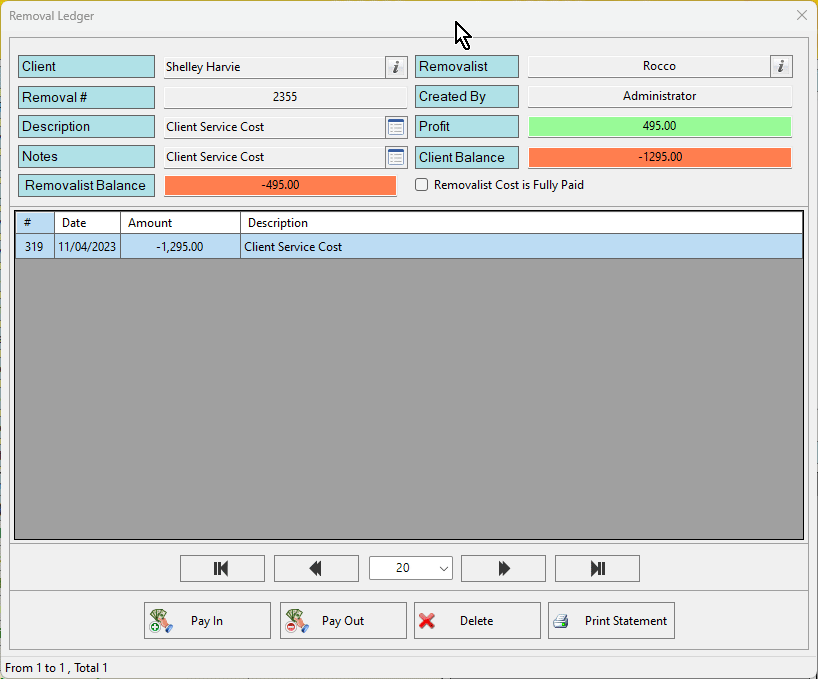818x679 pixels.
Task: Open client info icon beside Shelley Harvie
Action: coord(396,67)
